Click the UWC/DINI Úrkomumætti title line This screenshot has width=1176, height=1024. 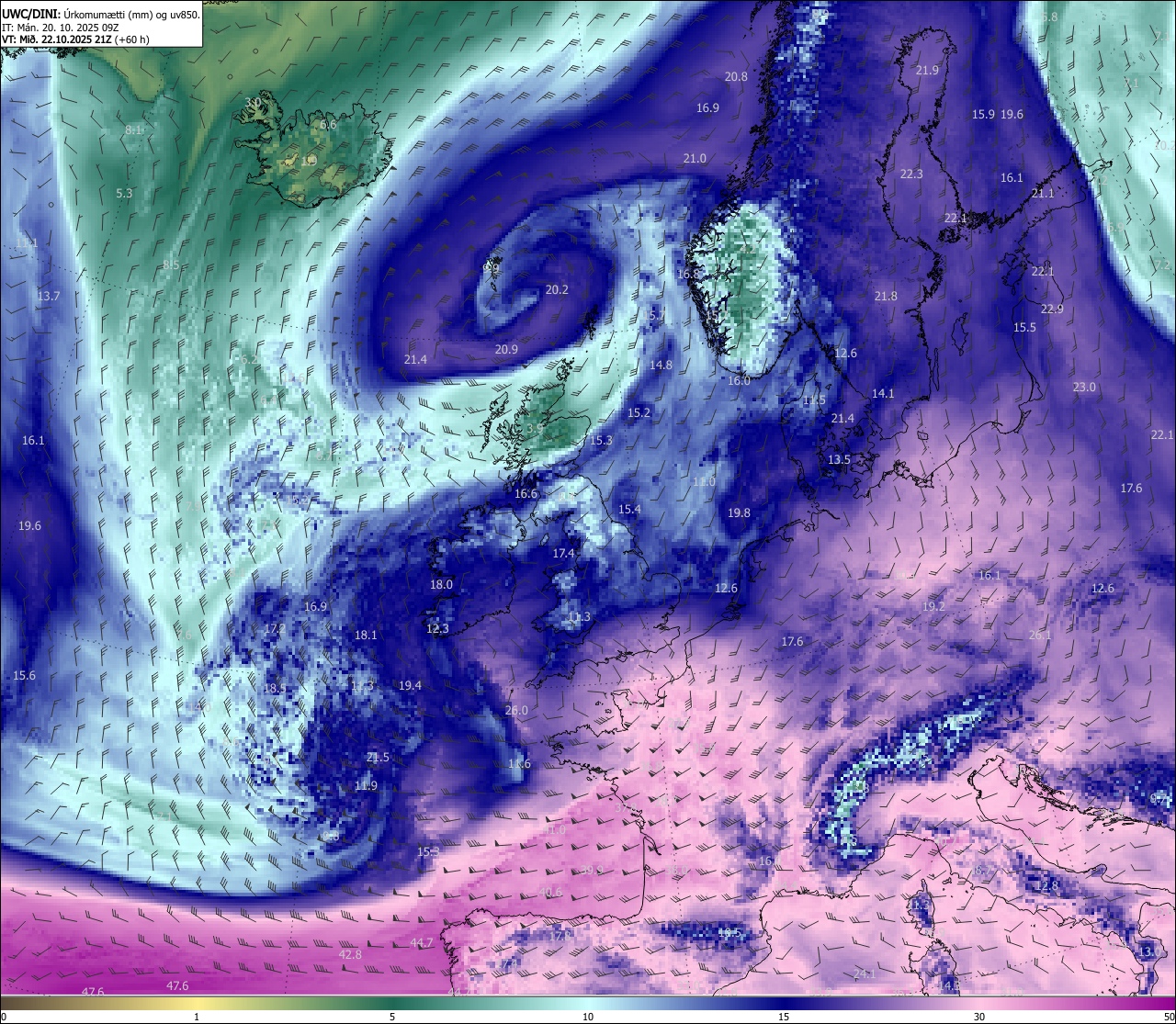101,14
